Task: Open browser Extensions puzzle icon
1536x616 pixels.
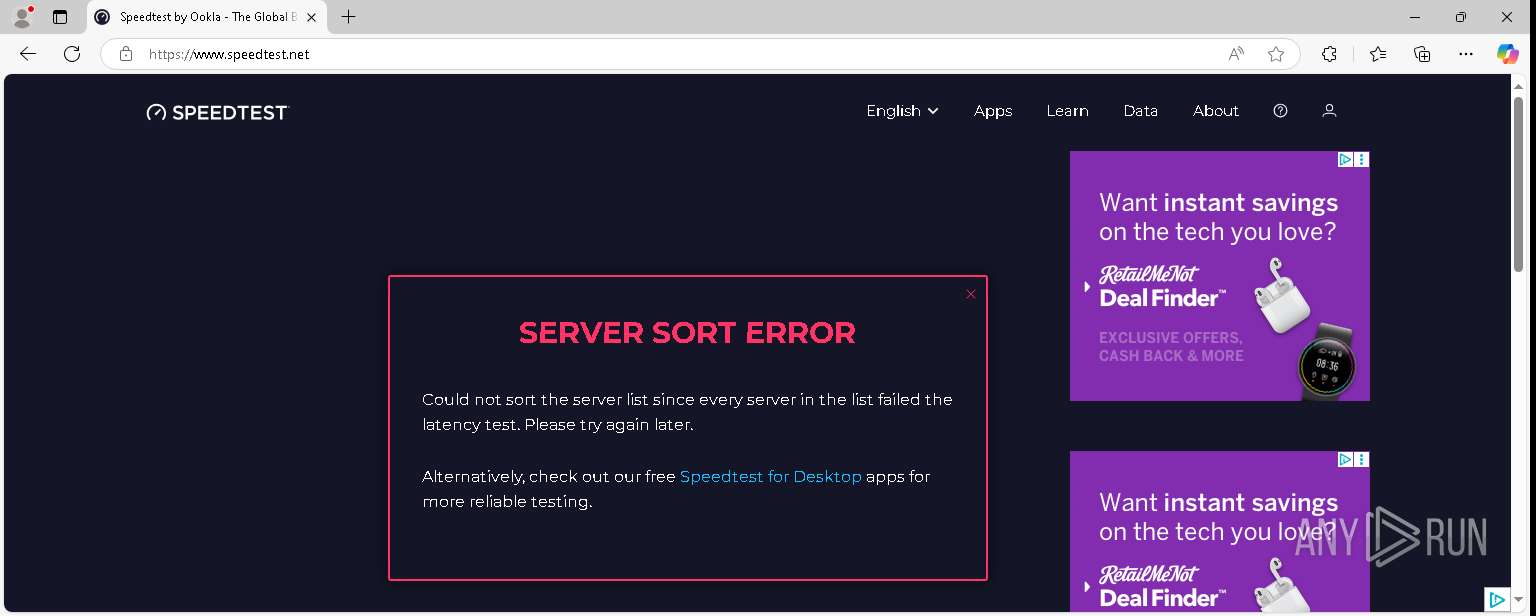Action: [1329, 54]
